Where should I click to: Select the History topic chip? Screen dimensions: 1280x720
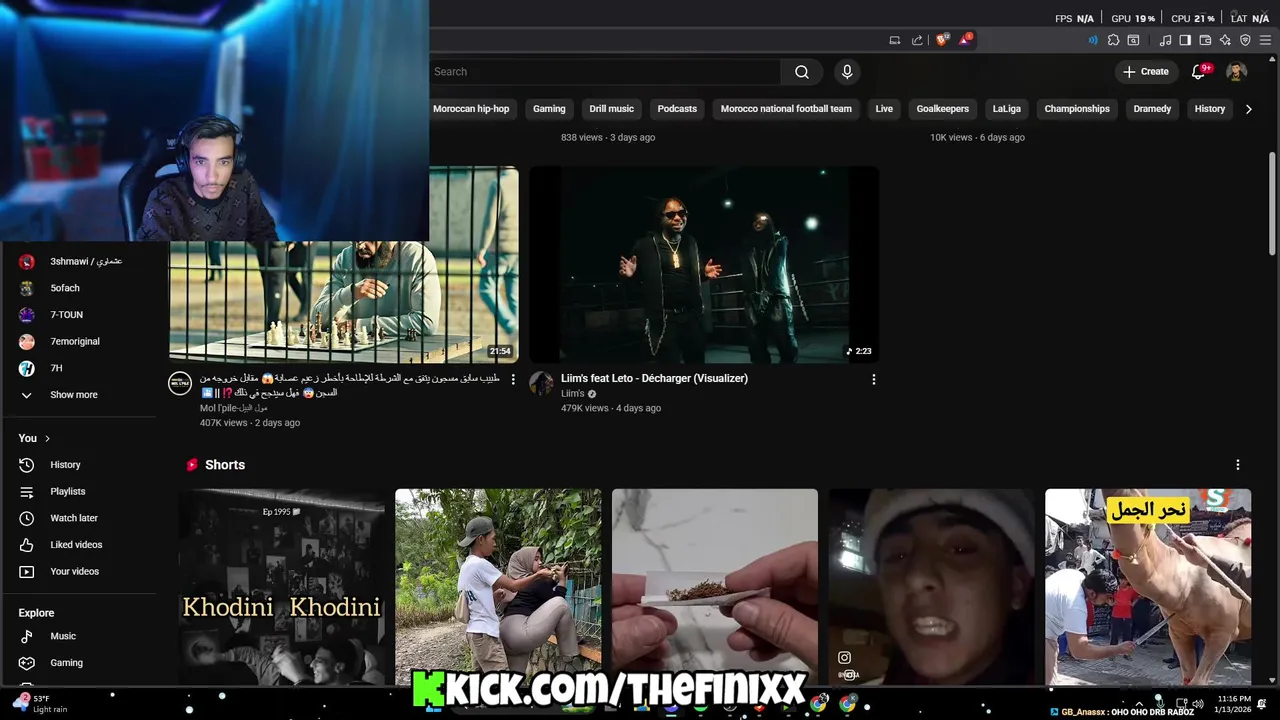coord(1209,109)
